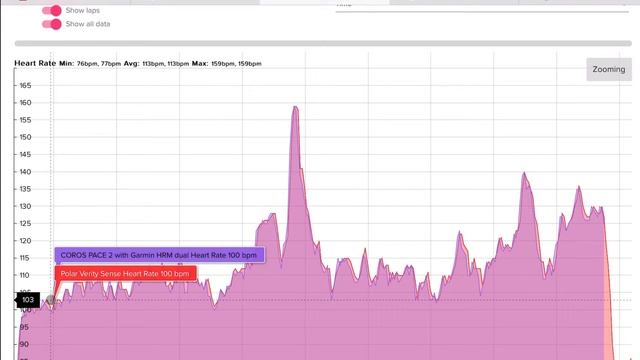Image resolution: width=640 pixels, height=360 pixels.
Task: Click the Show all data label text
Action: [88, 24]
